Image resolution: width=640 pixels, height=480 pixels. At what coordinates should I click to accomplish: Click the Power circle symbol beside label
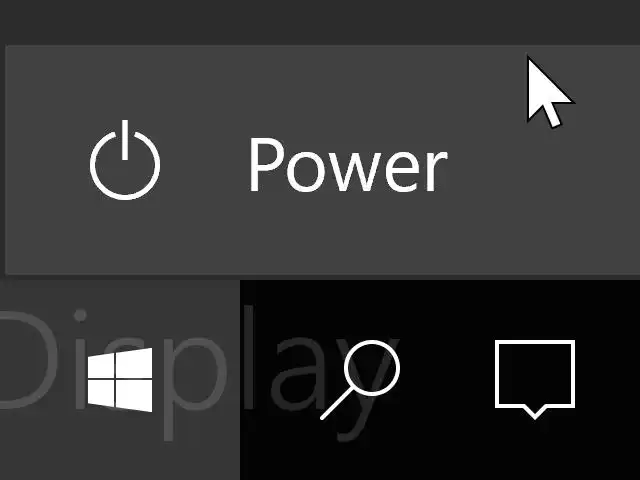(x=125, y=160)
